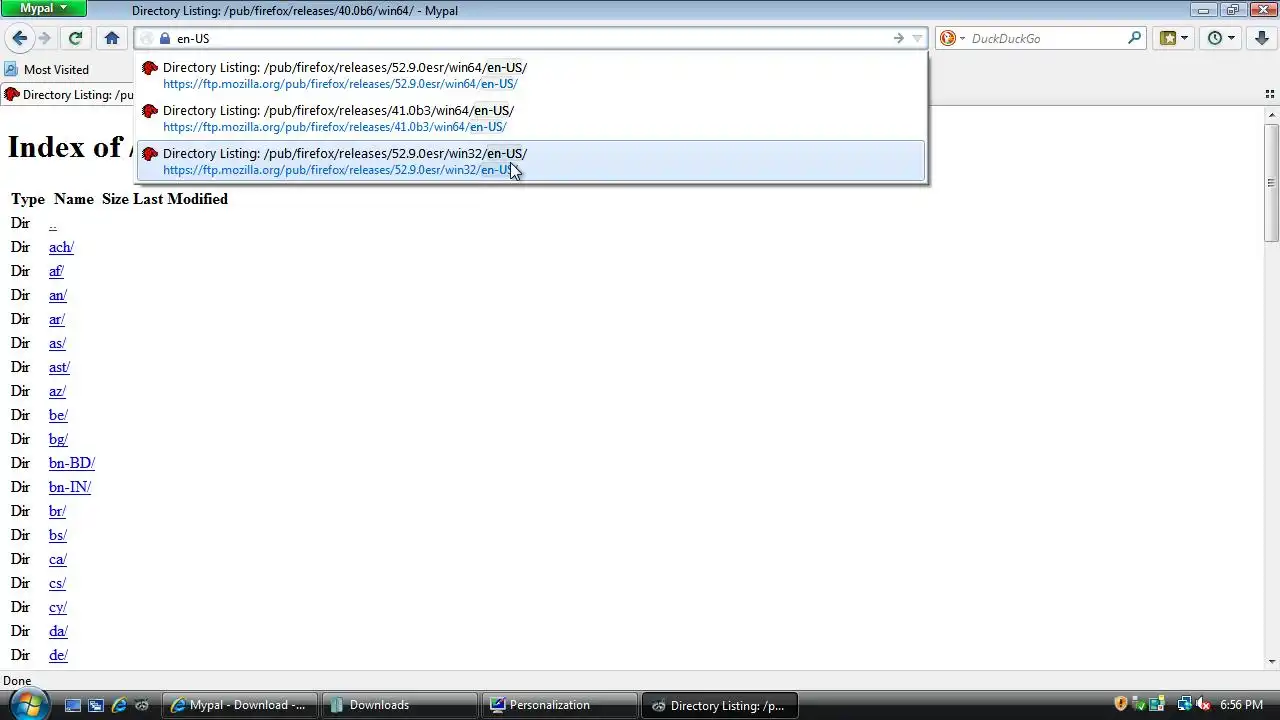1280x720 pixels.
Task: Click the Go arrow in the address bar
Action: pos(898,38)
